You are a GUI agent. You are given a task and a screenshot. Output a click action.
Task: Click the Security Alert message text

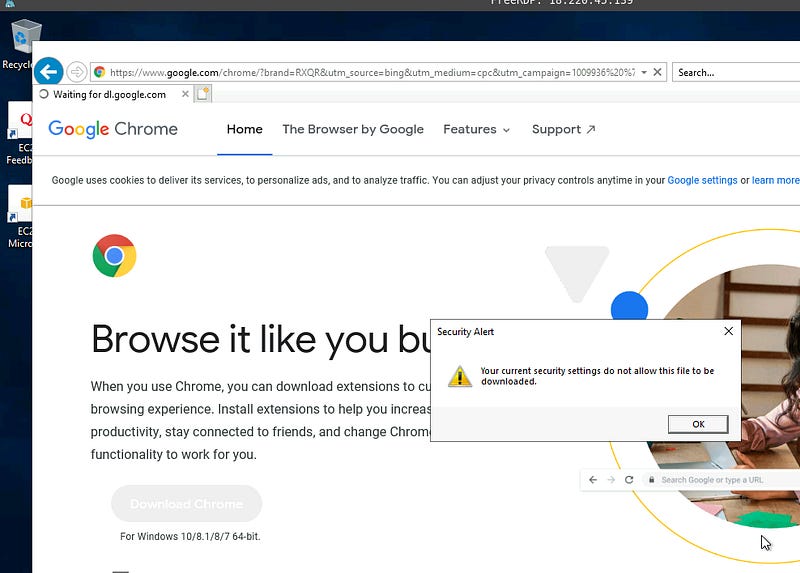point(597,376)
